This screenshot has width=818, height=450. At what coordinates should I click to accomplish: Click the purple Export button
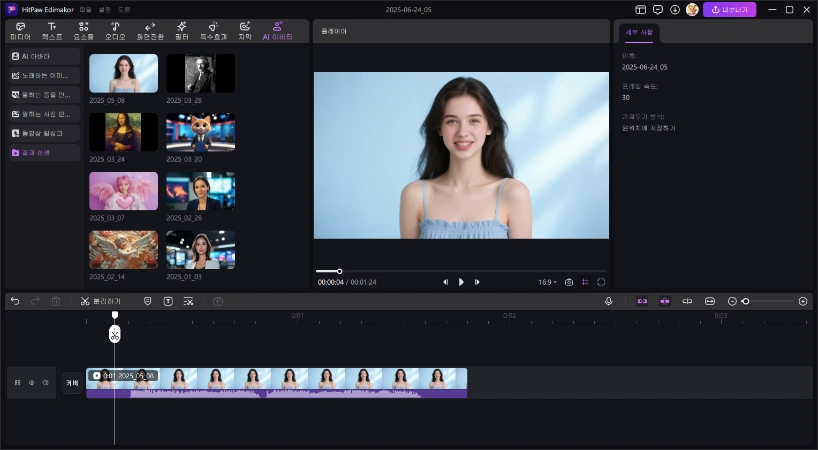[x=729, y=10]
